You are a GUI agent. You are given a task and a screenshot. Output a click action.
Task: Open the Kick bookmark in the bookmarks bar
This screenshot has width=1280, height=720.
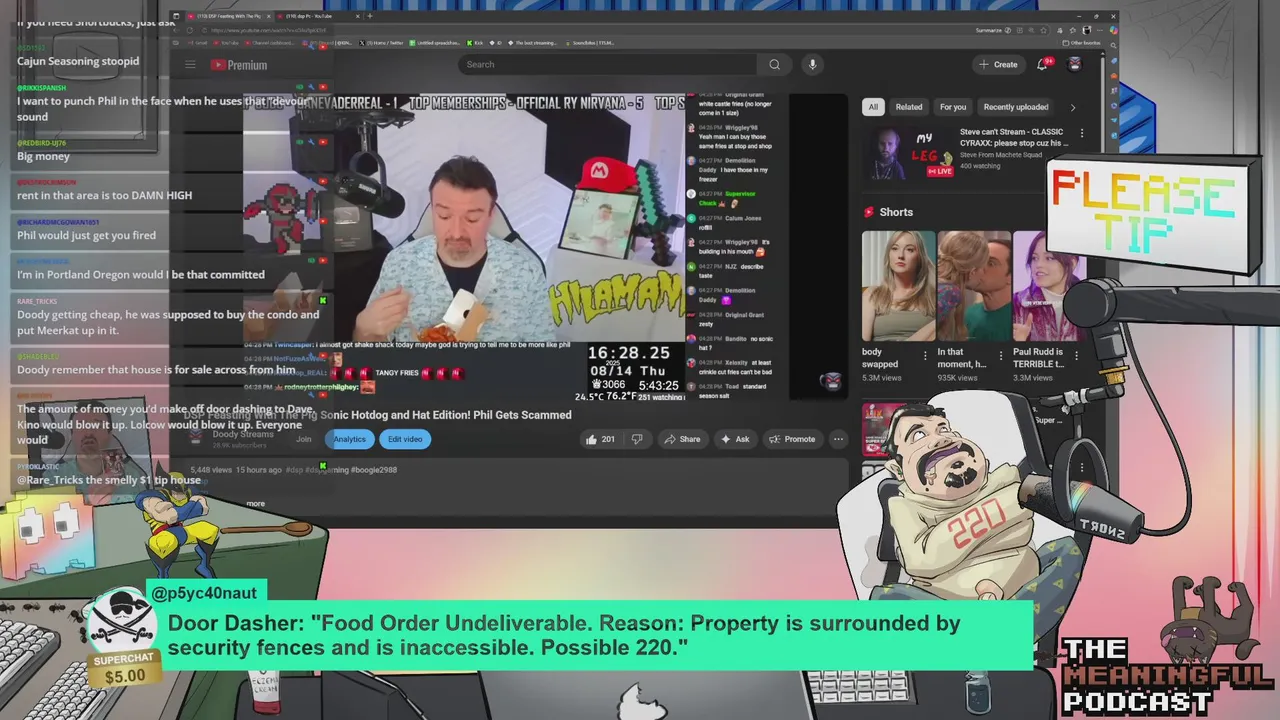475,43
